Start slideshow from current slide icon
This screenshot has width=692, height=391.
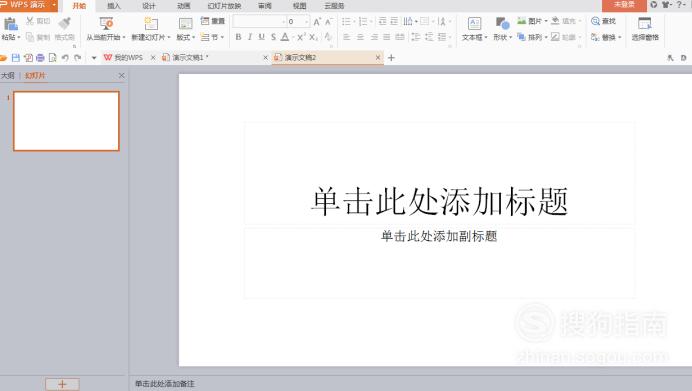106,24
